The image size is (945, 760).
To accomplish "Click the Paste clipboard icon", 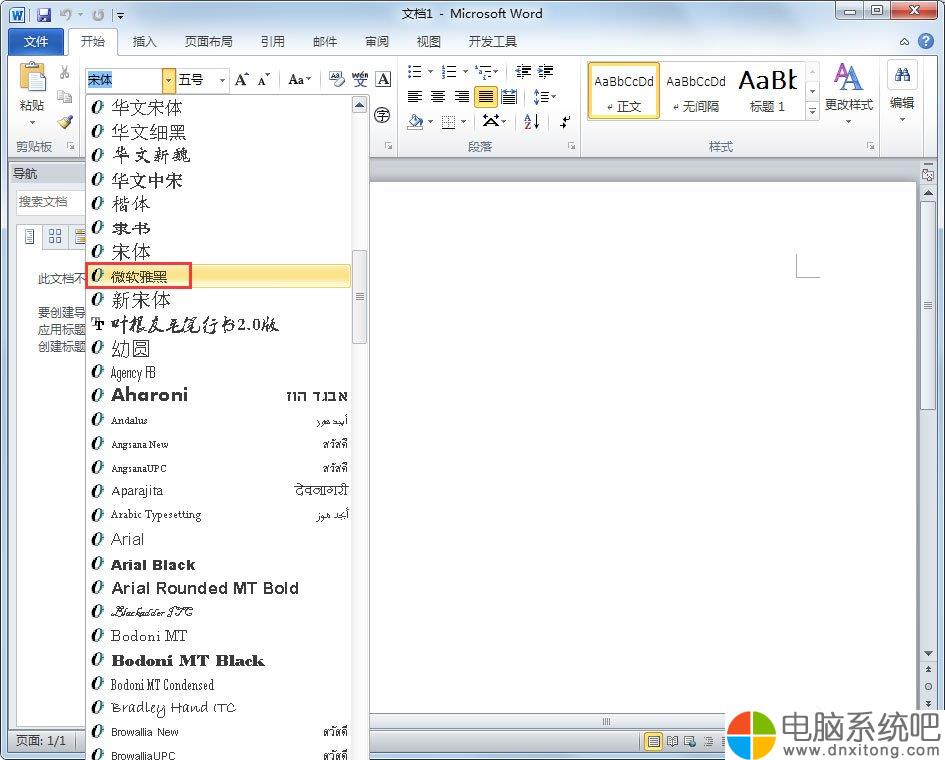I will [33, 78].
